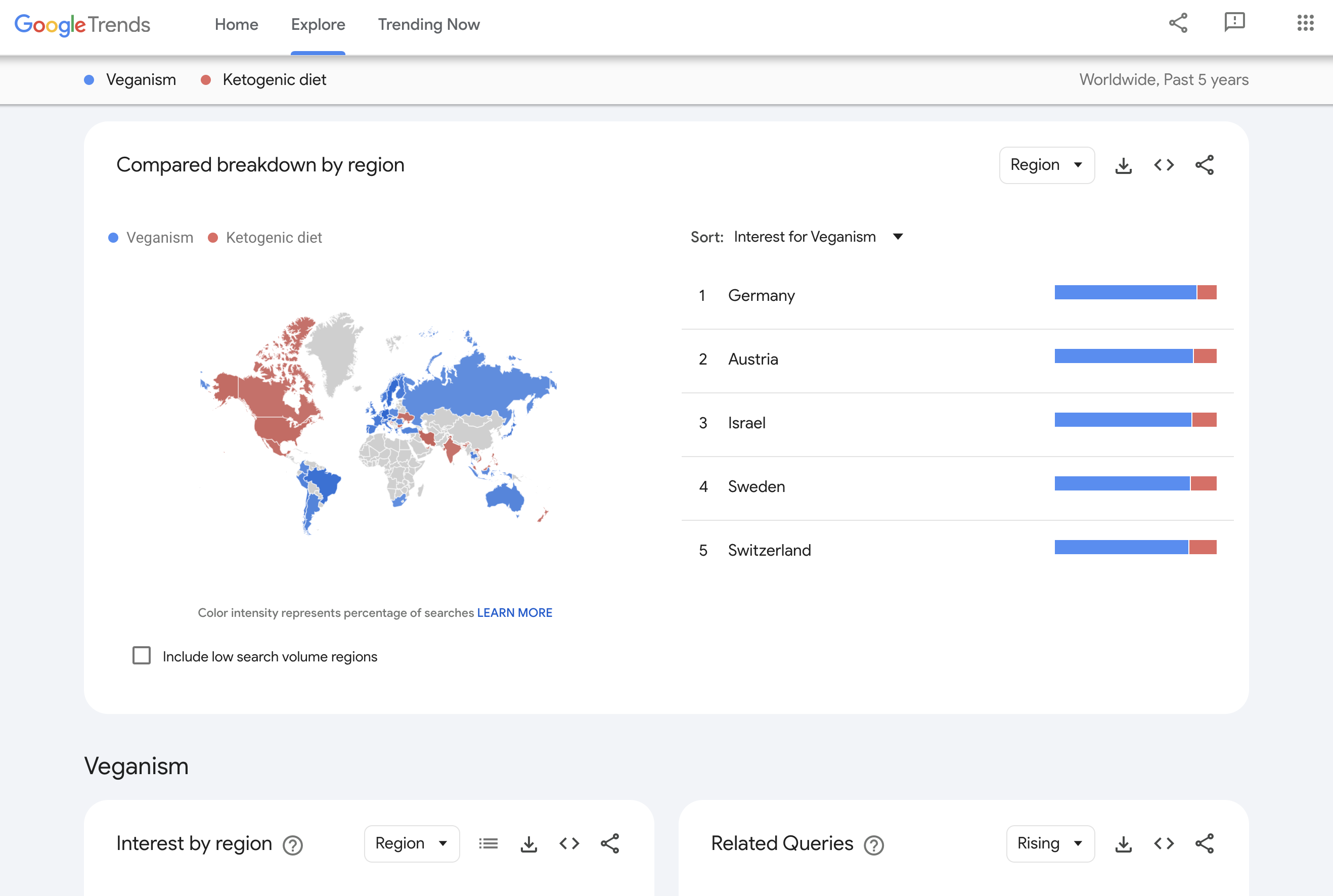The height and width of the screenshot is (896, 1333).
Task: Click Germany's blue Veganism interest bar
Action: pos(1125,293)
